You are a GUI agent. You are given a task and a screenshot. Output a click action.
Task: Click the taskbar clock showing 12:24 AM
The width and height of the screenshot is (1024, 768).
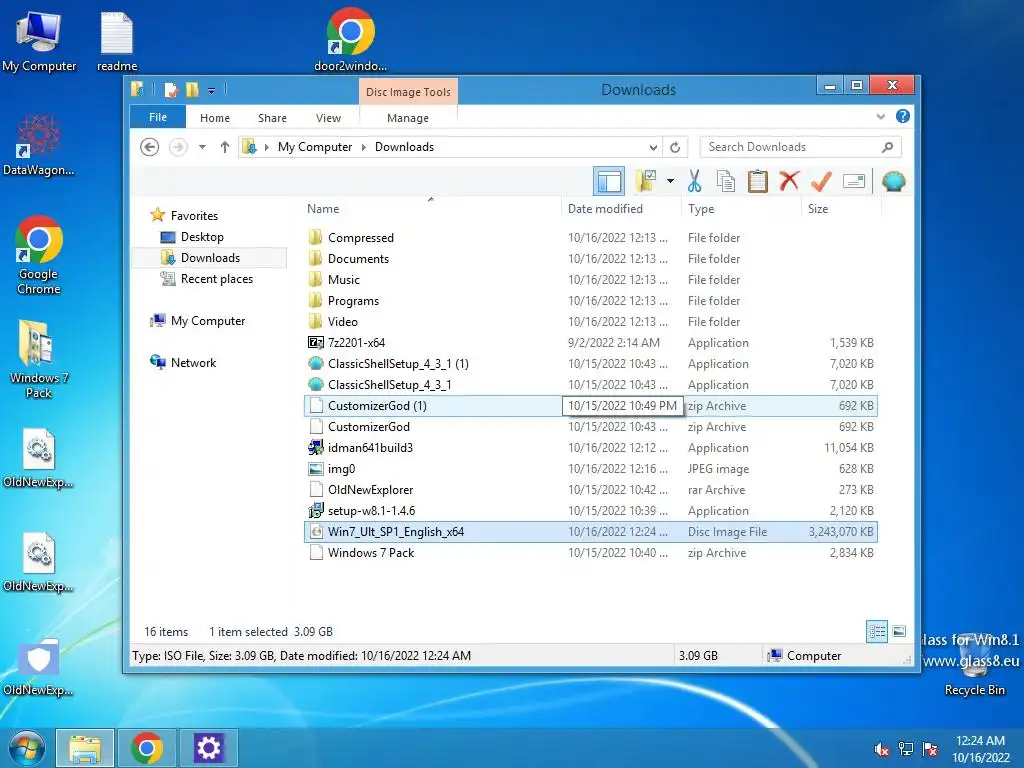980,748
